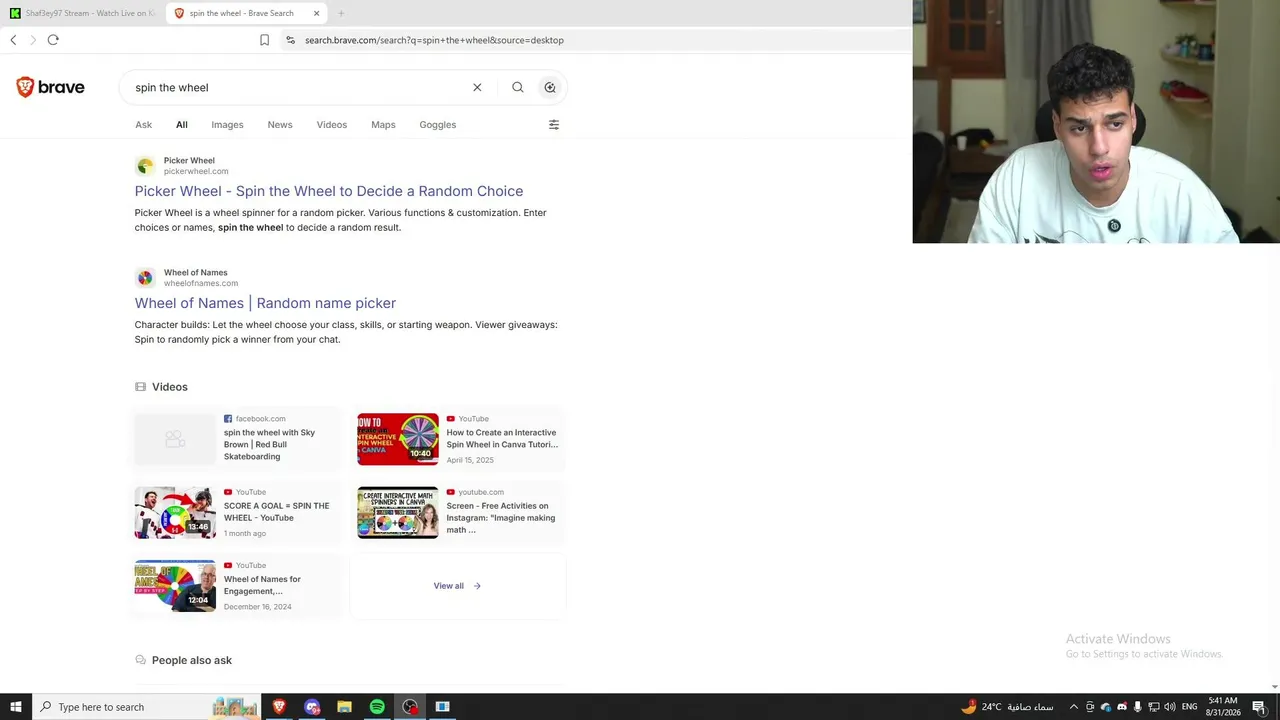This screenshot has height=720, width=1280.
Task: Open the Free Activities on Instagram video
Action: (x=501, y=518)
